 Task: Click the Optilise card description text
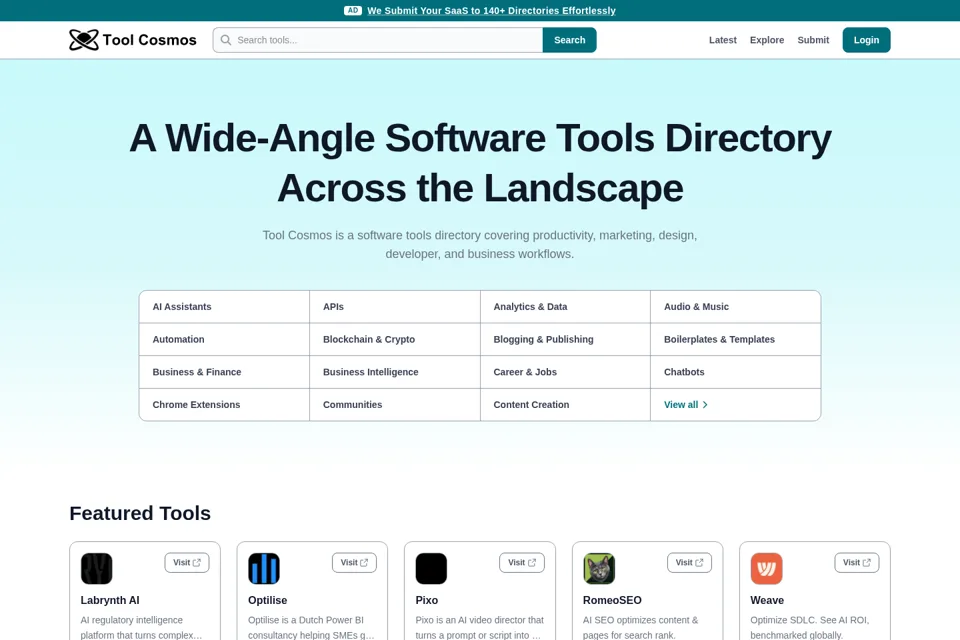[x=311, y=627]
